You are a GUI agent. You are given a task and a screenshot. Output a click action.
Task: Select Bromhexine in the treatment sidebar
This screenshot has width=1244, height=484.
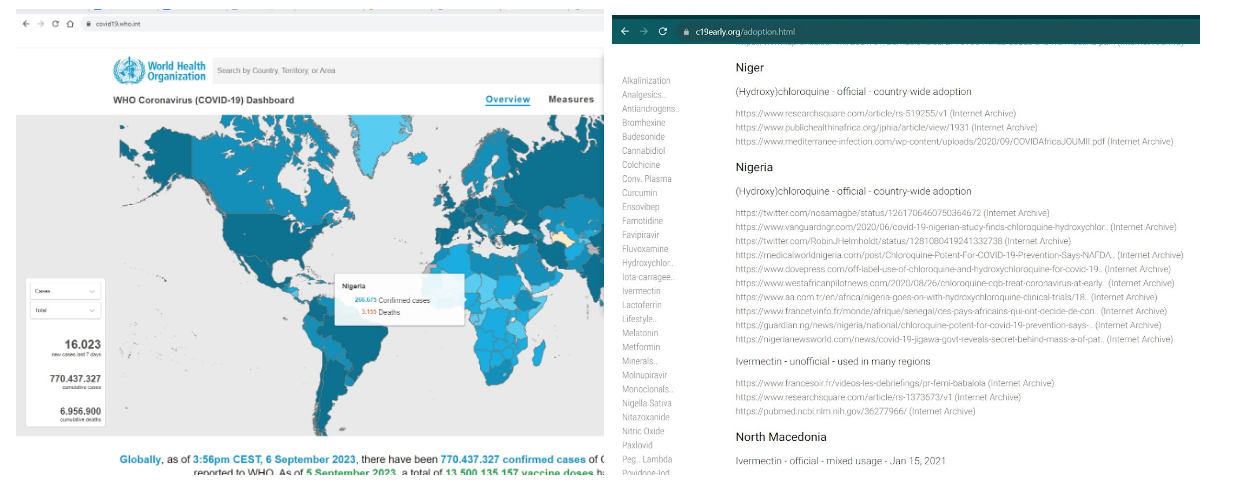[x=643, y=123]
